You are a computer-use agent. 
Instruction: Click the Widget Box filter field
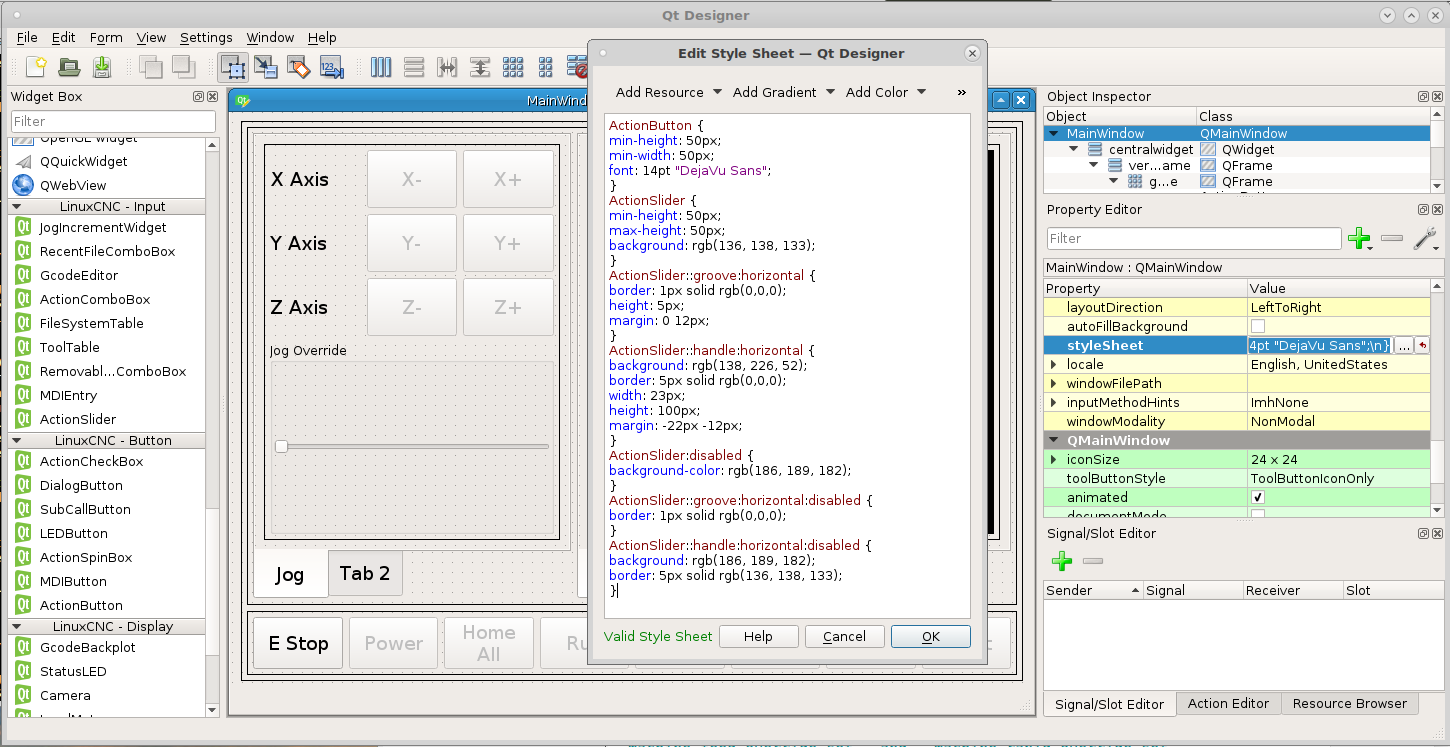113,121
